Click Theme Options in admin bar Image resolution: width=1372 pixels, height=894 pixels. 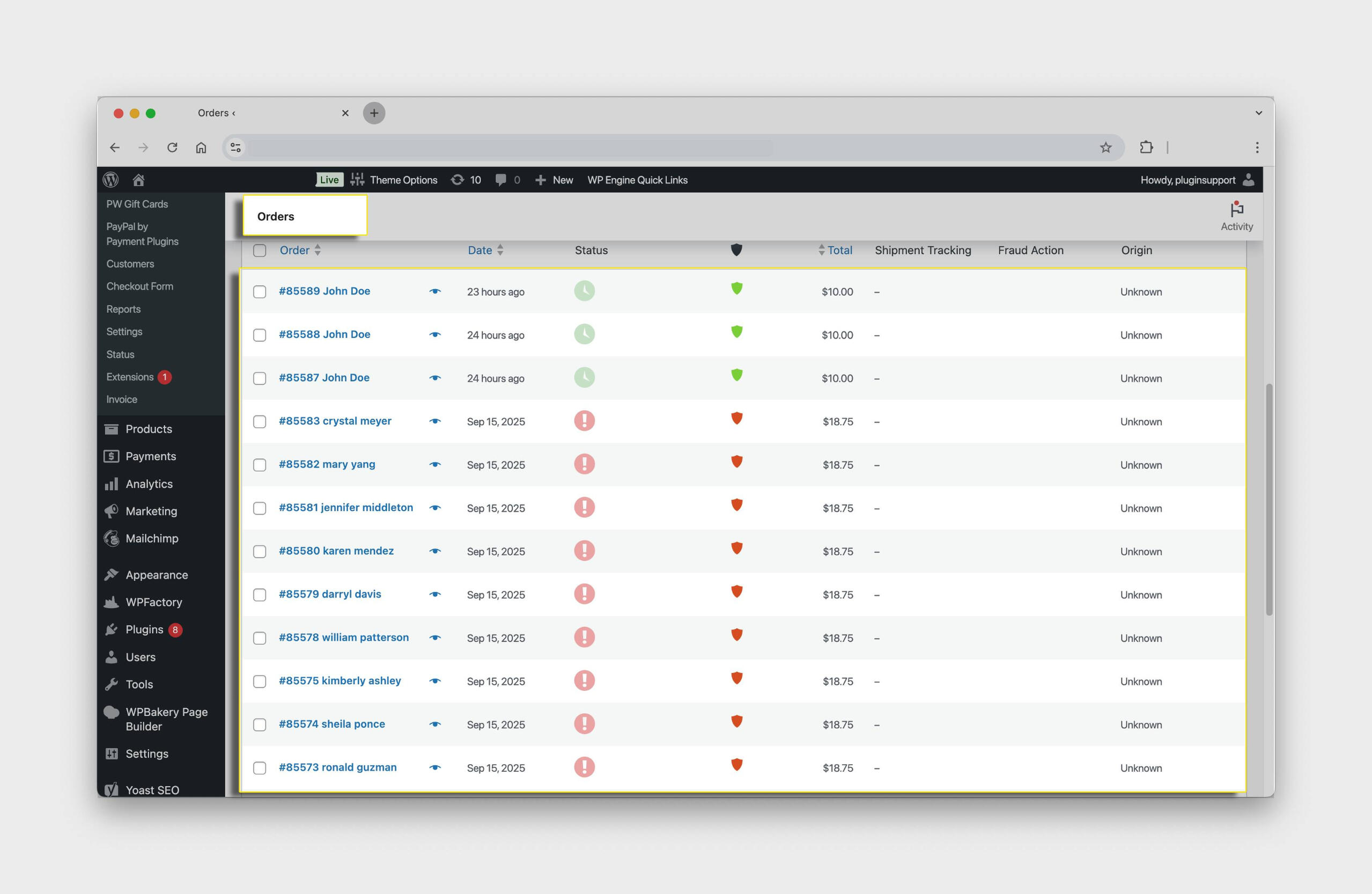403,180
